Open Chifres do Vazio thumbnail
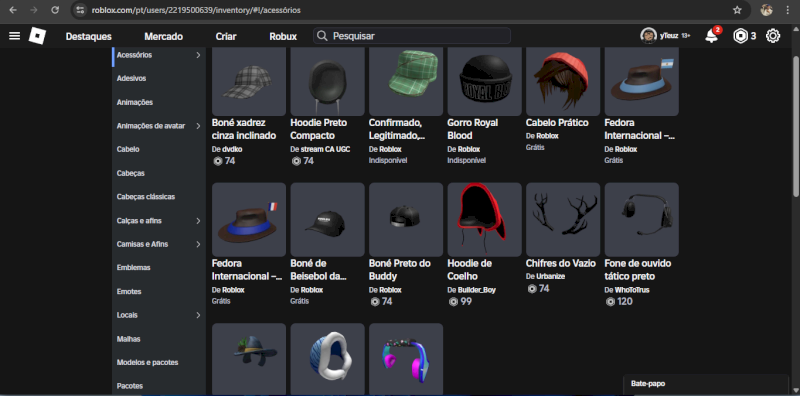The width and height of the screenshot is (800, 396). coord(563,219)
